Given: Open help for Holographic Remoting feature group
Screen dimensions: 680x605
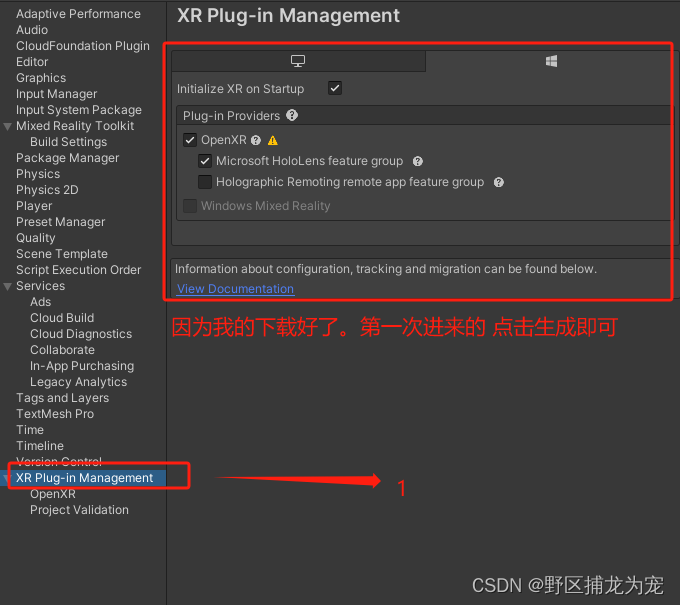Looking at the screenshot, I should coord(499,182).
